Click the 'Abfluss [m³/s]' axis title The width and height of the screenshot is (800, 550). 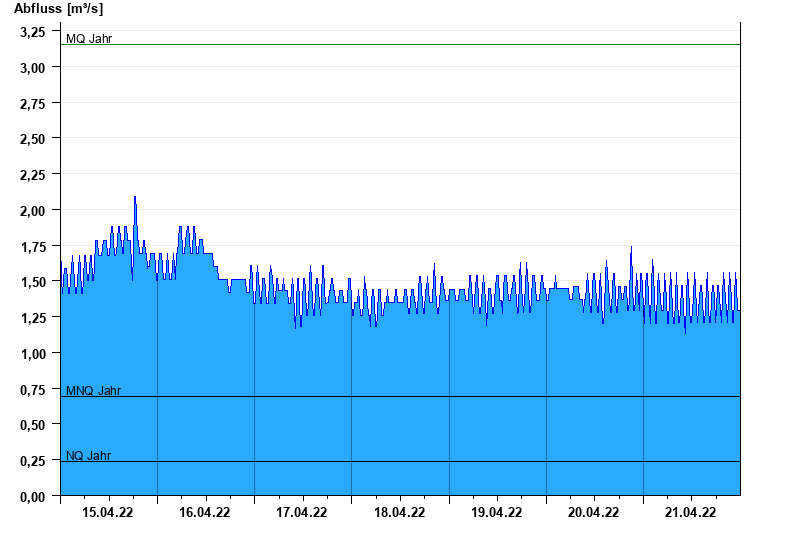click(58, 9)
